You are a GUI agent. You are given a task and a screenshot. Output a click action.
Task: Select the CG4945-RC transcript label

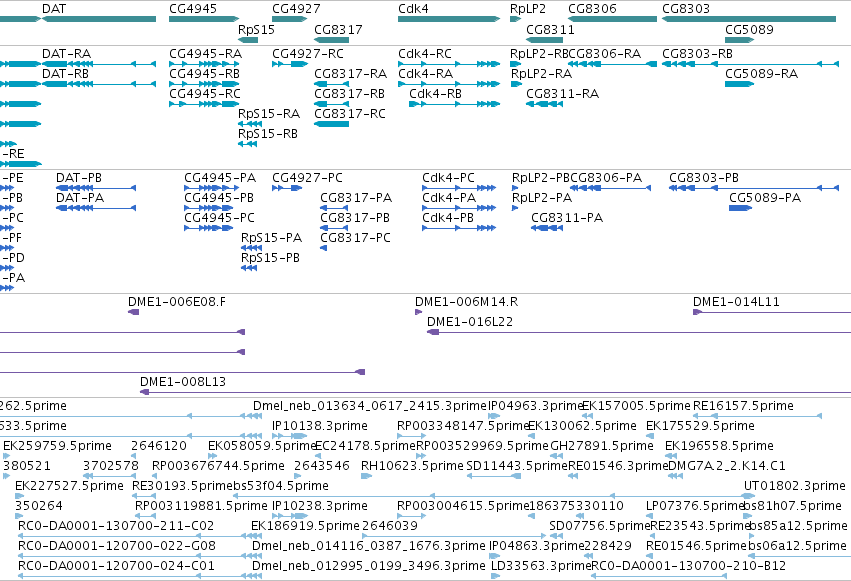(x=205, y=94)
